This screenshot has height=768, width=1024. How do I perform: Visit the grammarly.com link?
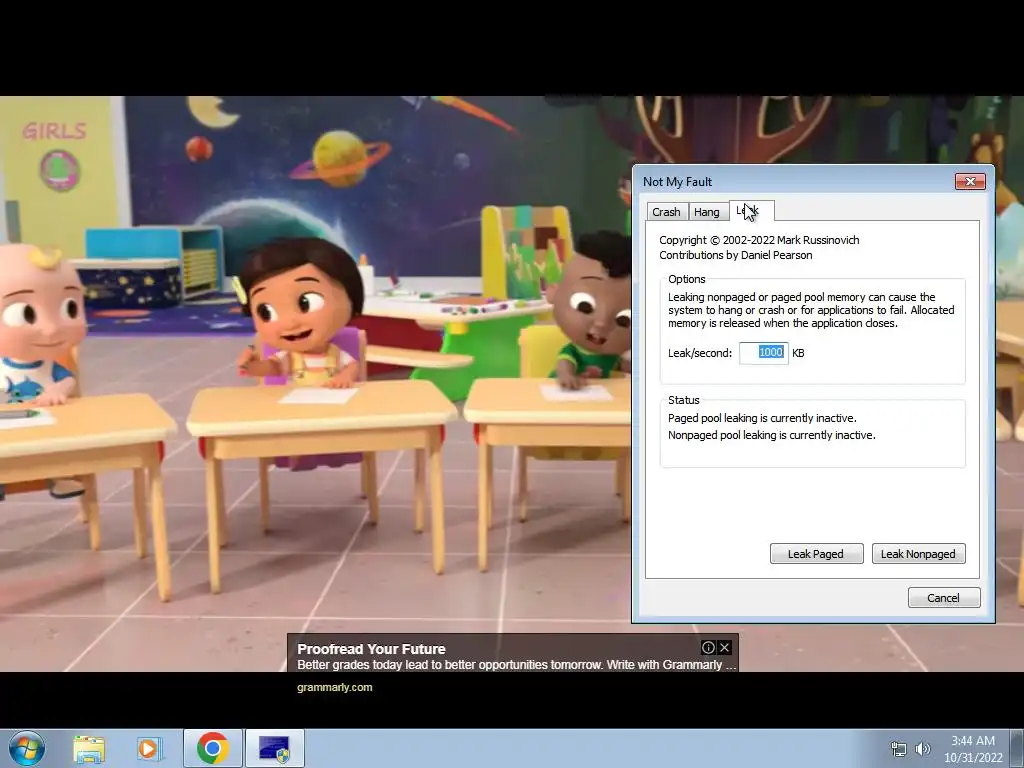334,687
